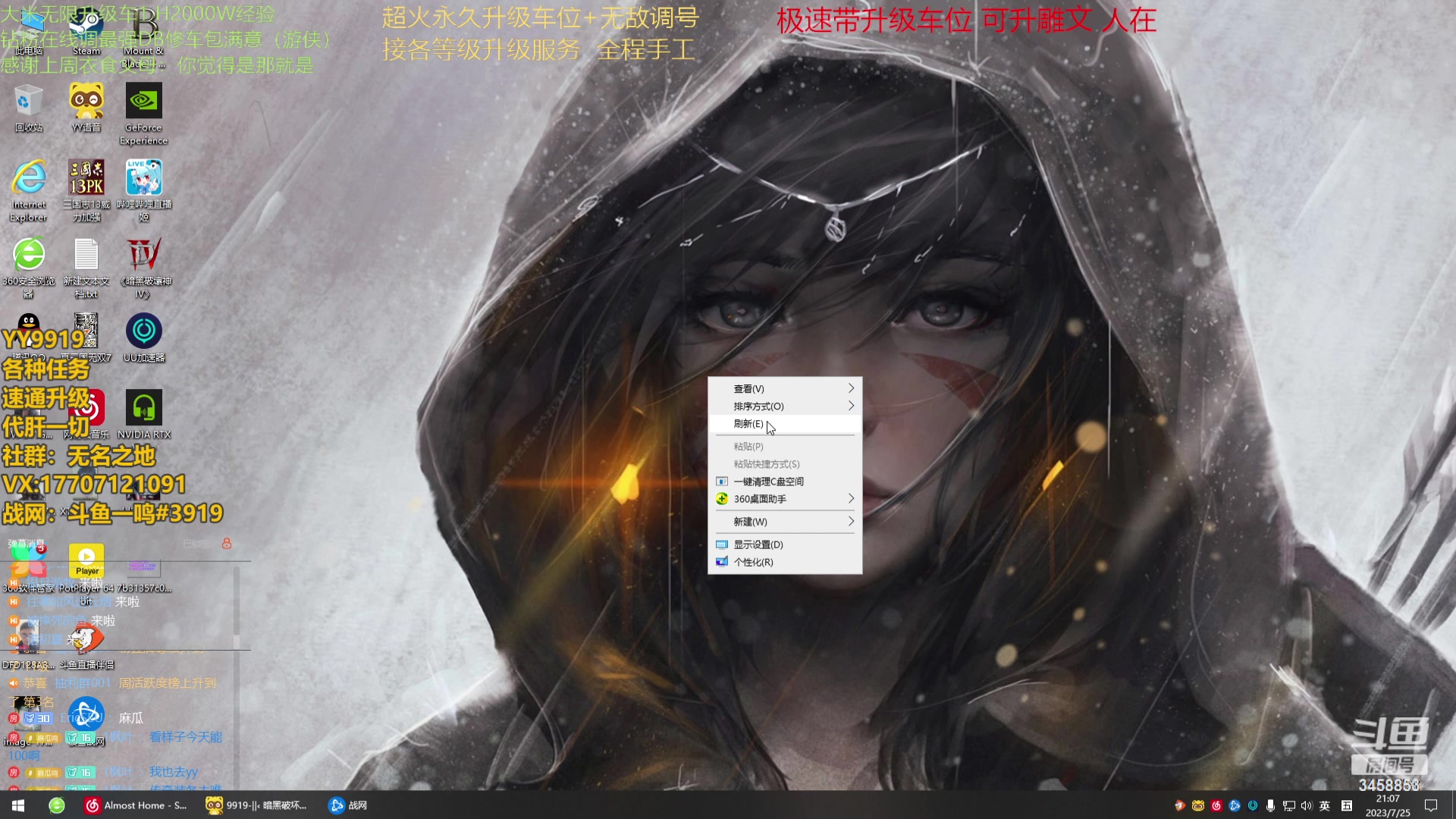Switch to Almost Home music player taskbar item
Screen dimensions: 1456x819
(136, 805)
